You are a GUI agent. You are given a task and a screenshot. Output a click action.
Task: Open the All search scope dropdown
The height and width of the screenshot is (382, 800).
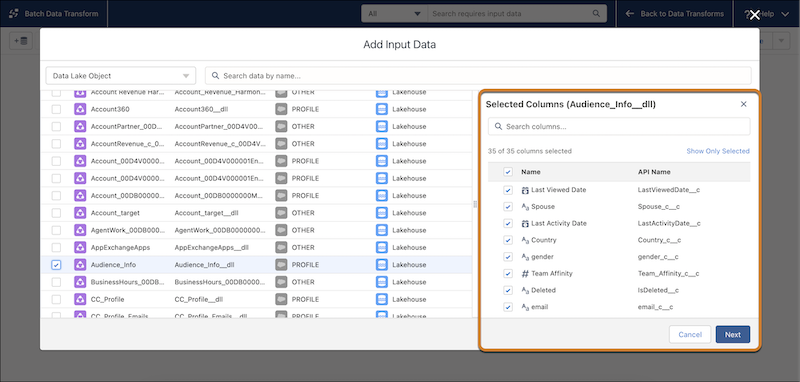click(394, 14)
